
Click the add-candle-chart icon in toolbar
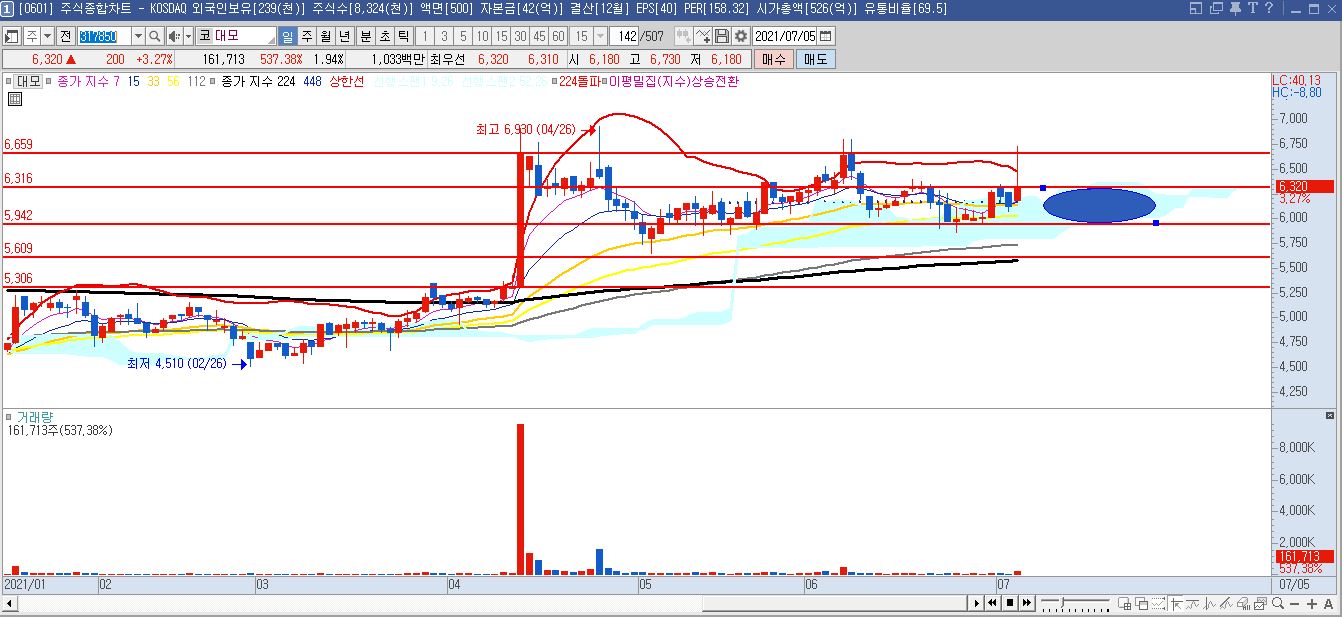(684, 36)
